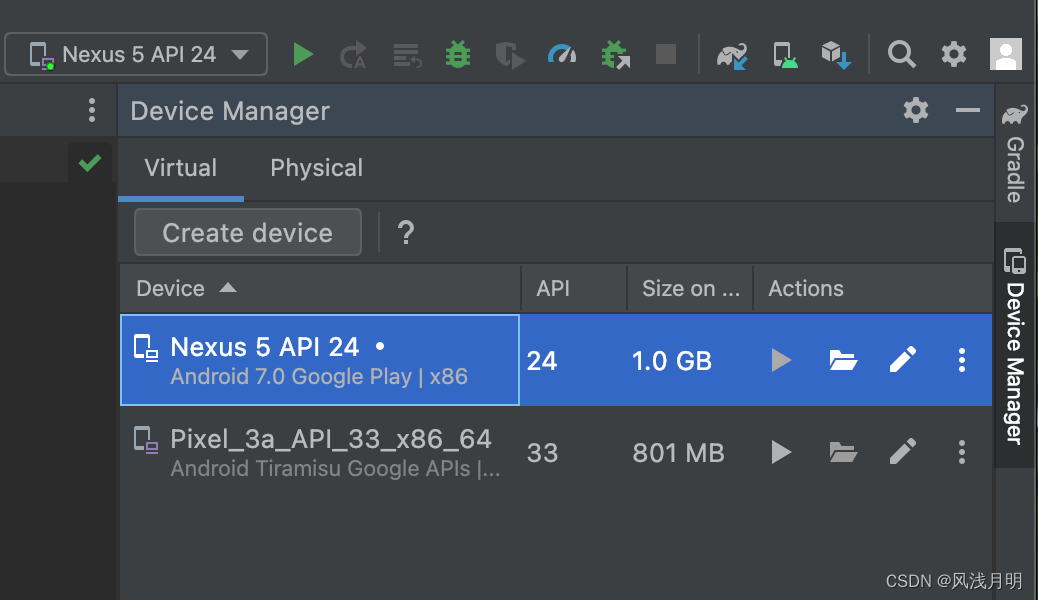Viewport: 1038px width, 600px height.
Task: Run app with Coverage shield icon
Action: click(510, 56)
